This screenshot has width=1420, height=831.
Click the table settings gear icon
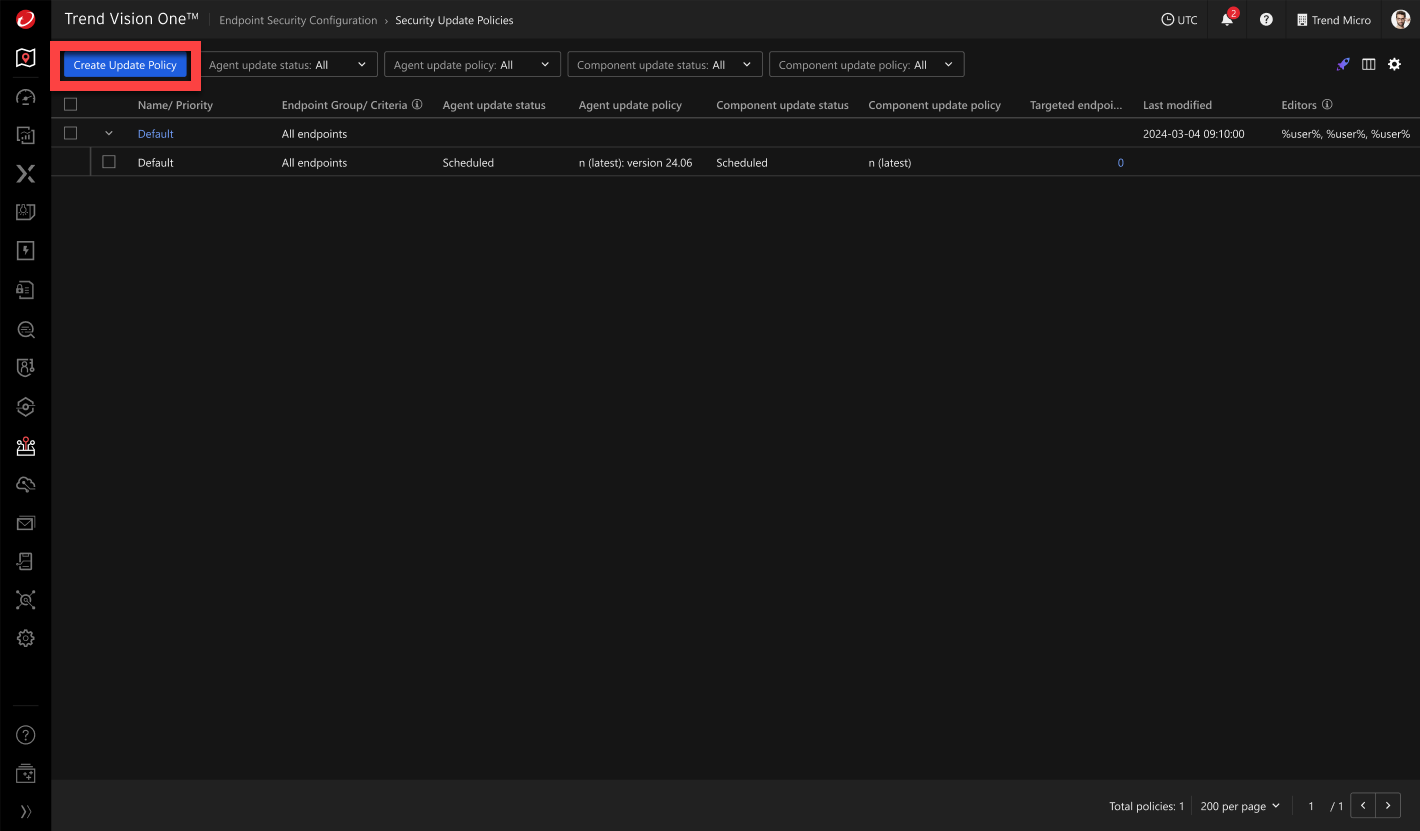pos(1394,65)
